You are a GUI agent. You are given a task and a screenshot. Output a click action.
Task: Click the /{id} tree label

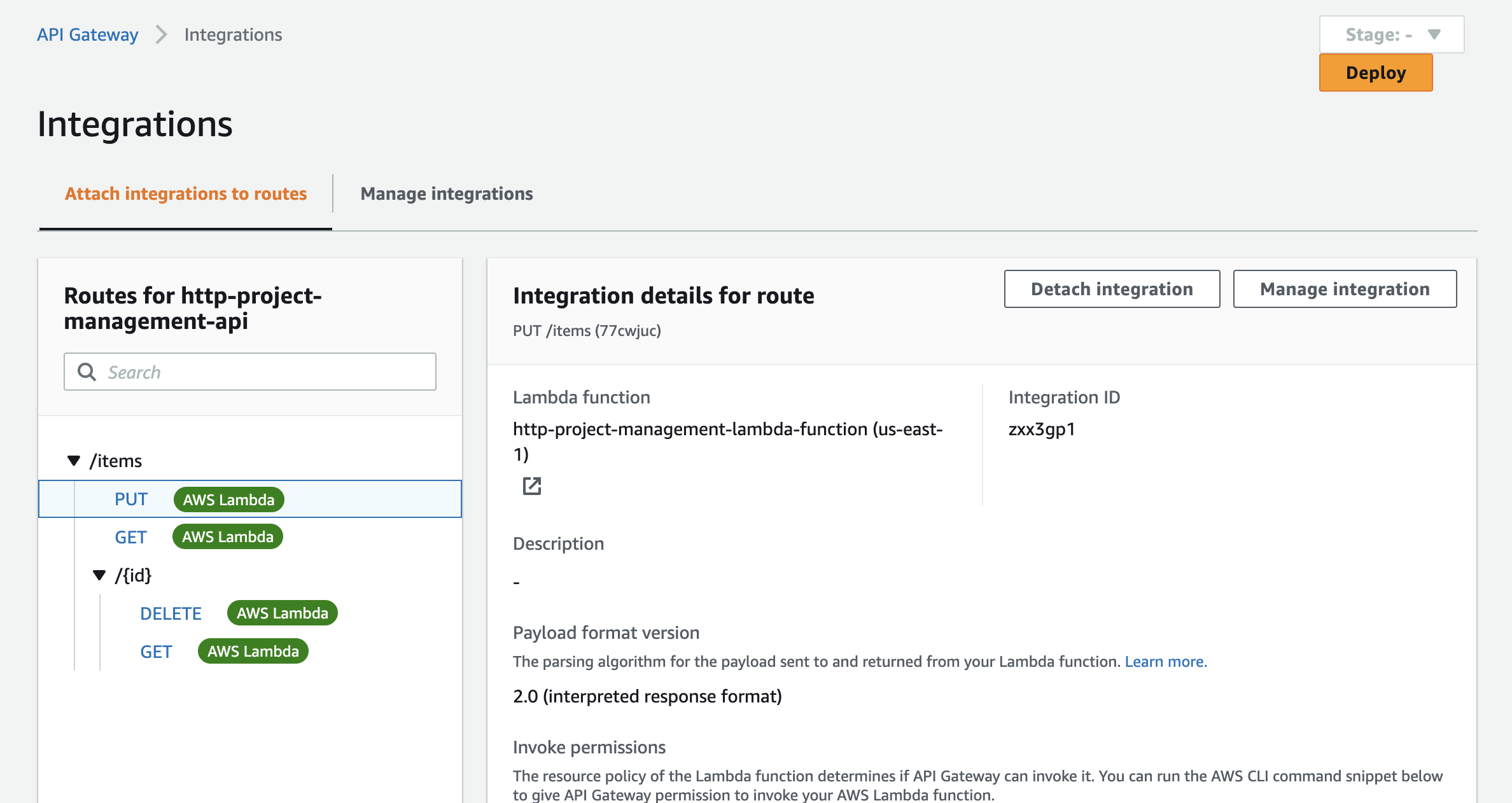(133, 575)
